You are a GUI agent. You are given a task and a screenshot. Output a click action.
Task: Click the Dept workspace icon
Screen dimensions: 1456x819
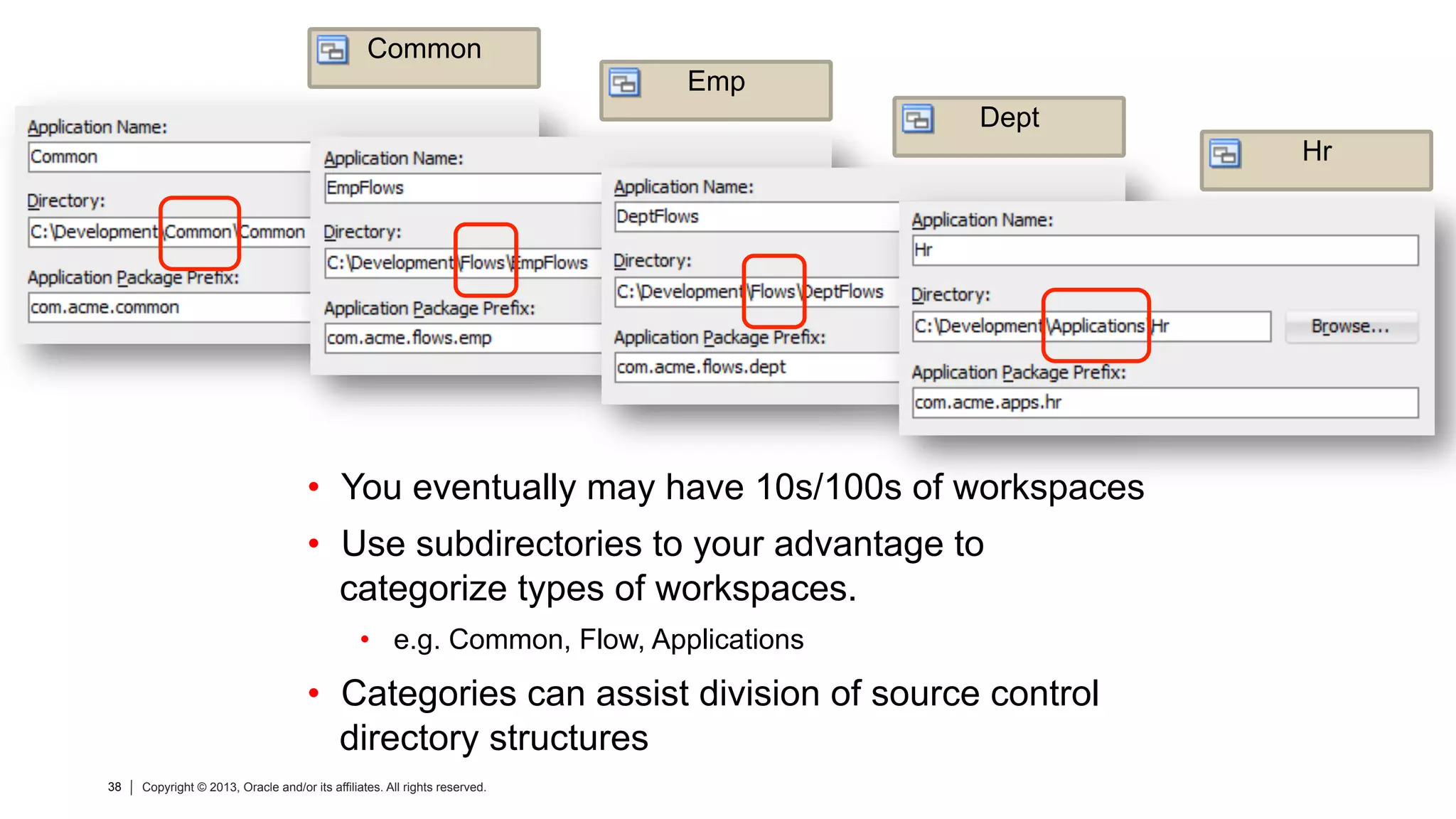pyautogui.click(x=918, y=119)
